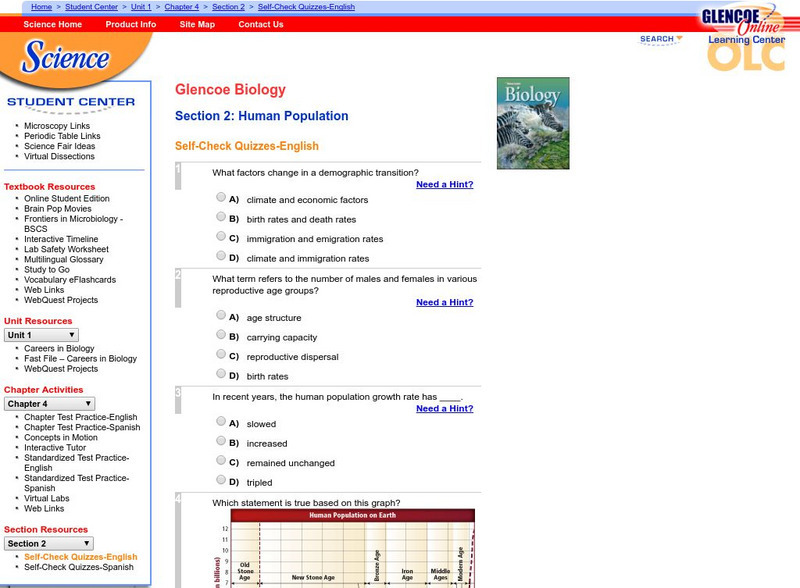Image resolution: width=800 pixels, height=588 pixels.
Task: Open Standardized Test Practice-English link
Action: pos(77,462)
